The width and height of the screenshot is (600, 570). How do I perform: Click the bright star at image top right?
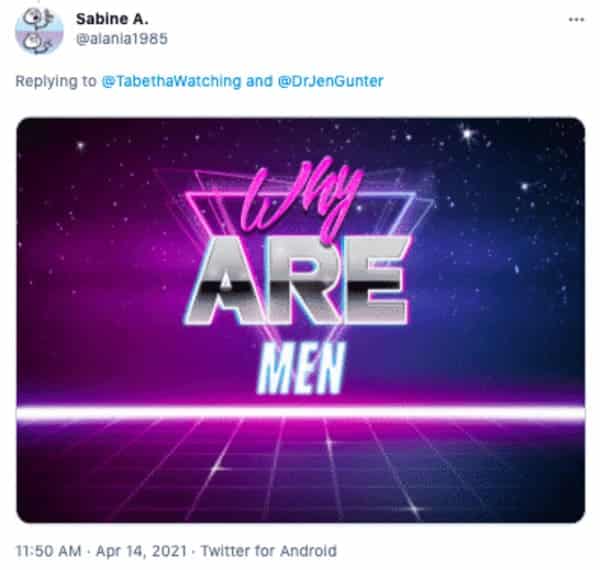(468, 134)
